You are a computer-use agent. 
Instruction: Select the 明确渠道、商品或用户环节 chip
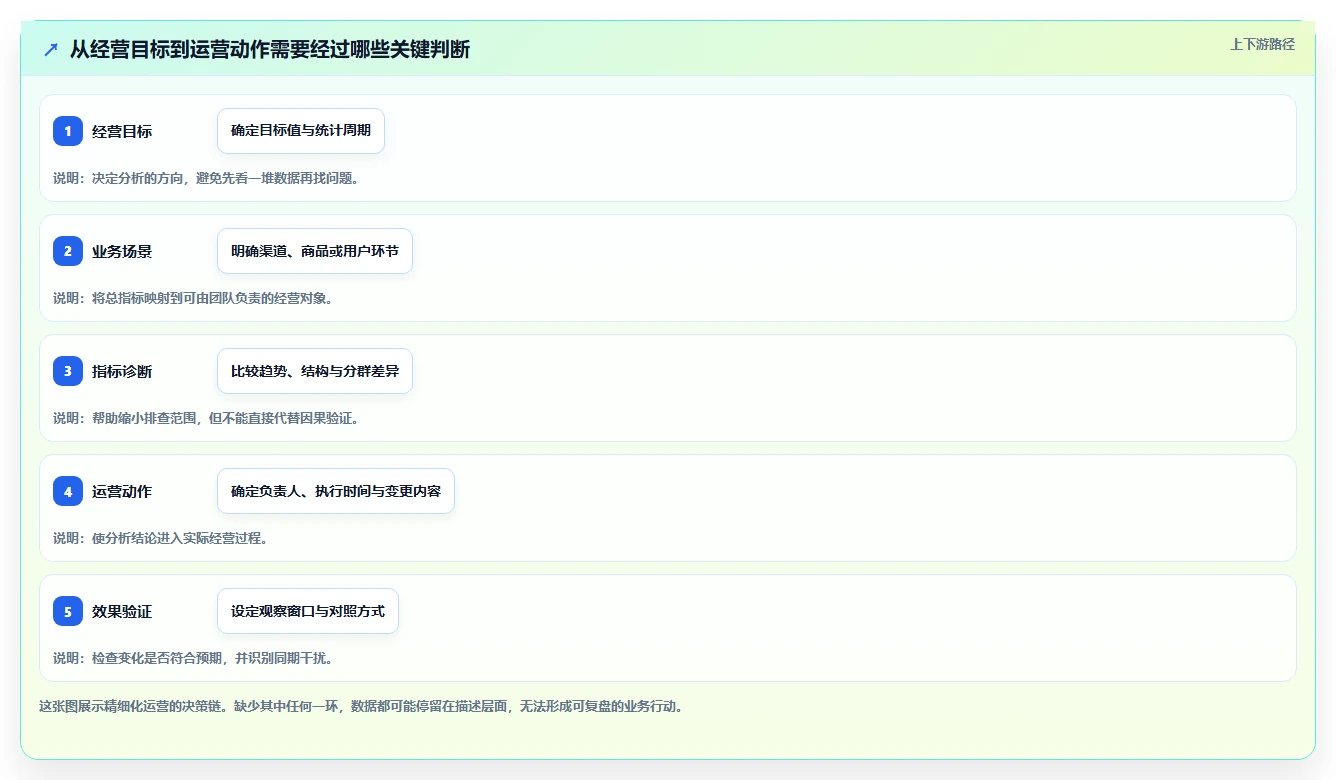tap(315, 251)
